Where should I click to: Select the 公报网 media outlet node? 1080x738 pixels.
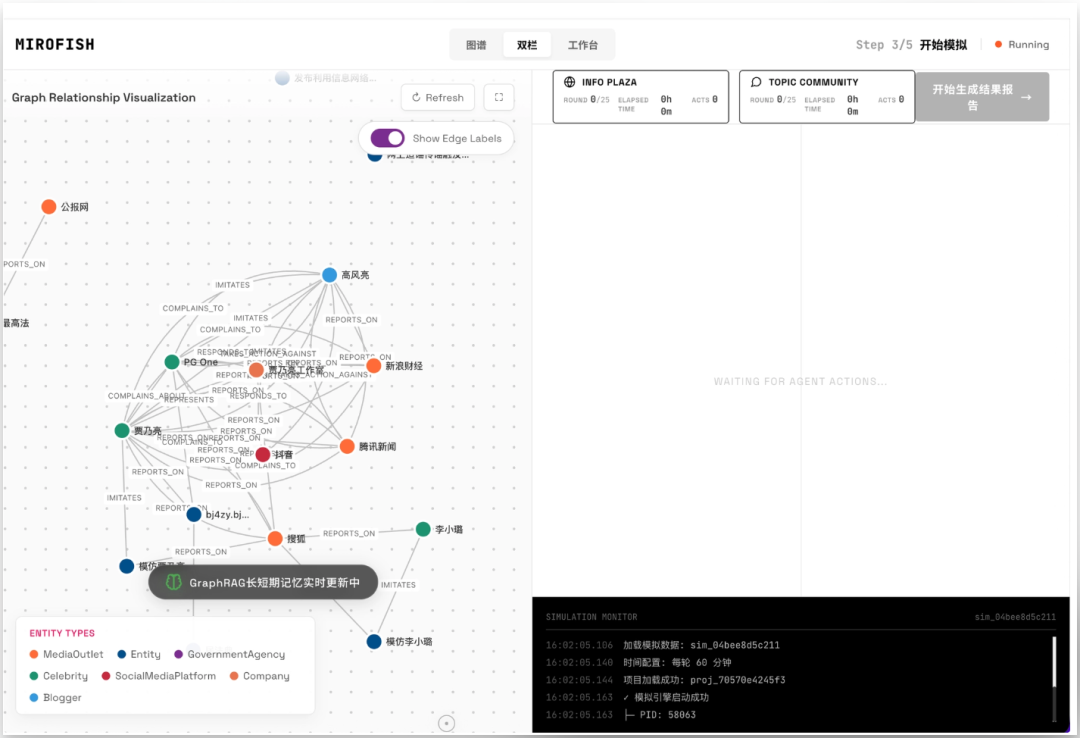pos(49,207)
